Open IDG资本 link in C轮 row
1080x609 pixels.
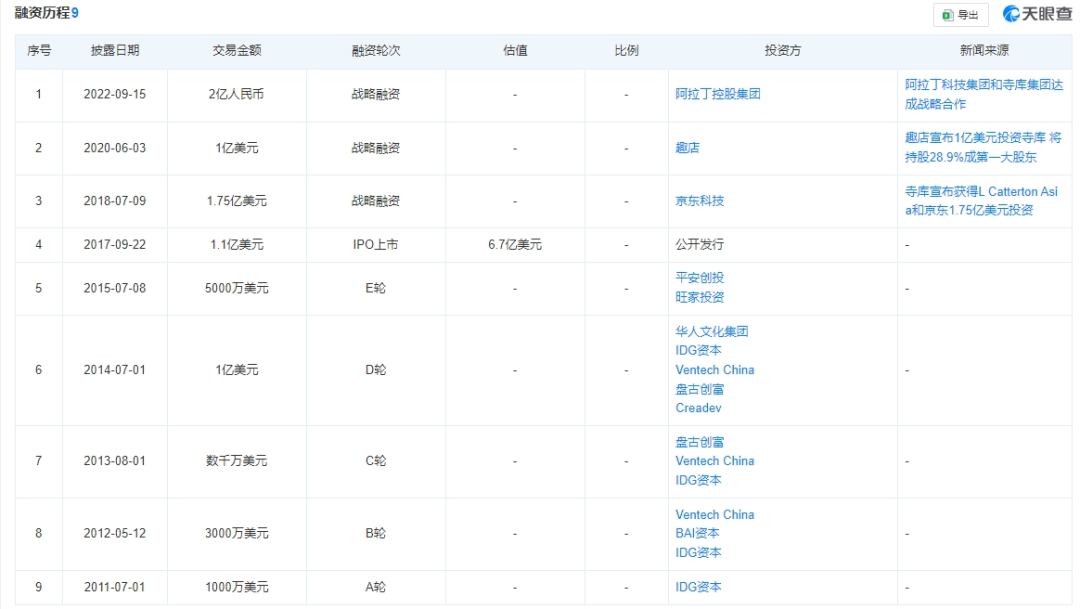698,480
